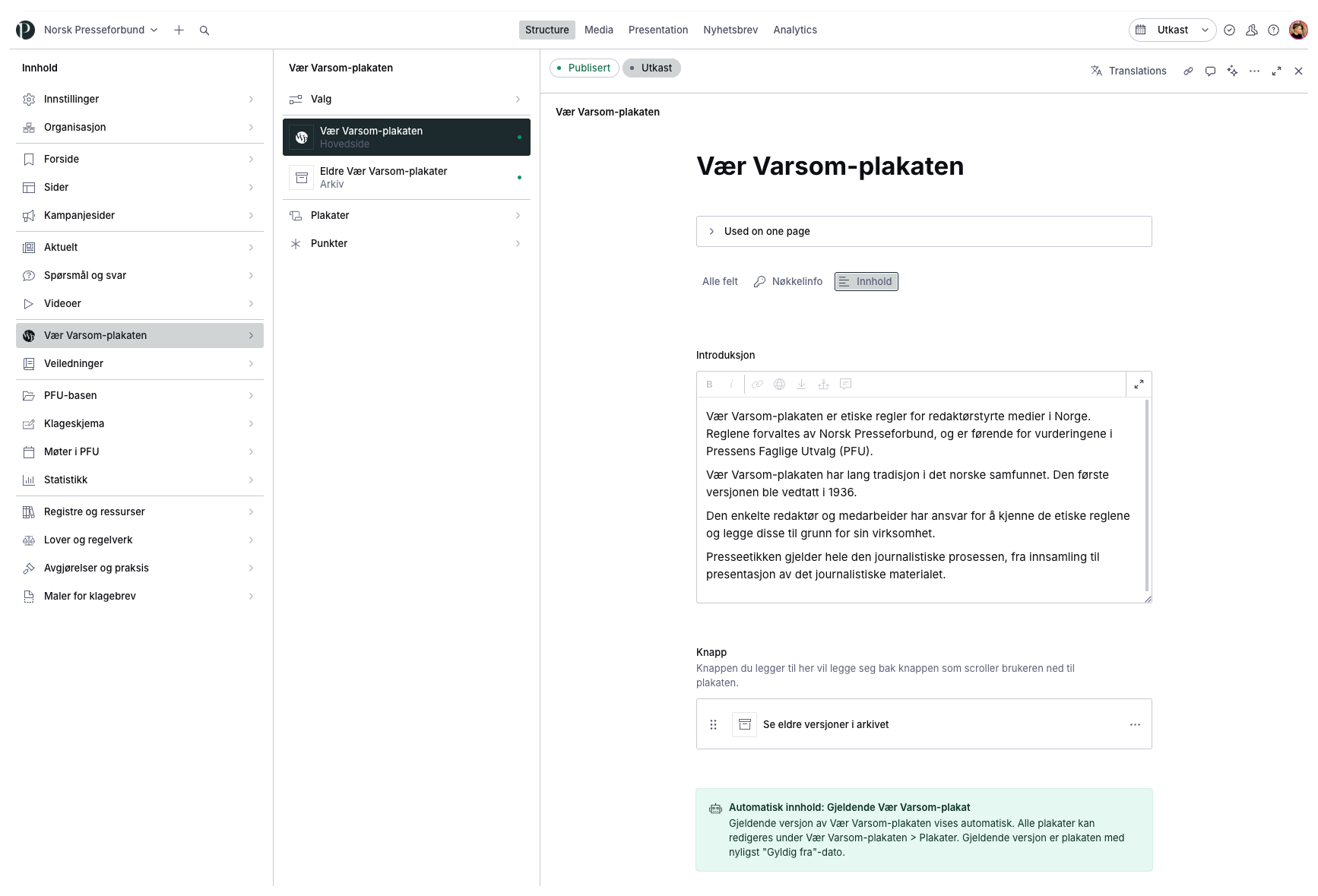The image size is (1318, 896).
Task: Click the Avgjørelser og praksis gavel icon
Action: click(x=29, y=568)
